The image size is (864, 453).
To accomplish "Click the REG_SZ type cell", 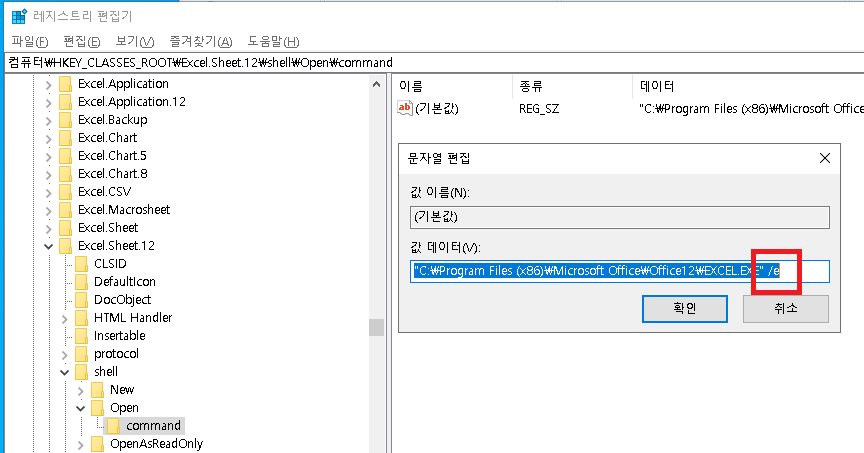I will click(x=539, y=109).
